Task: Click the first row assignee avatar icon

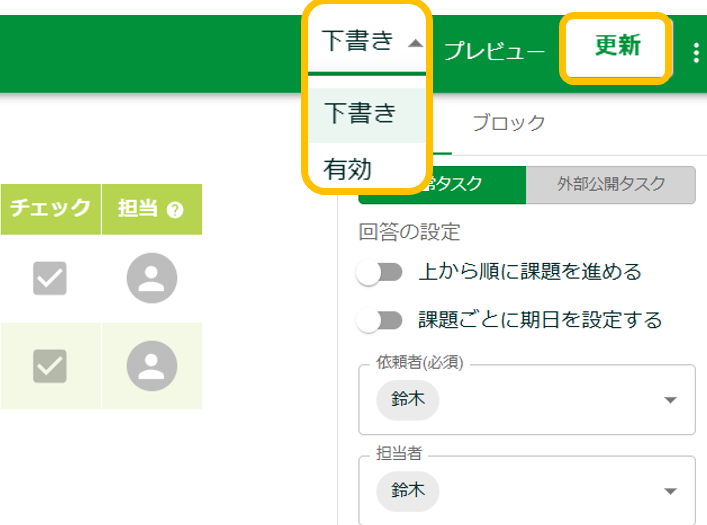Action: pyautogui.click(x=152, y=279)
